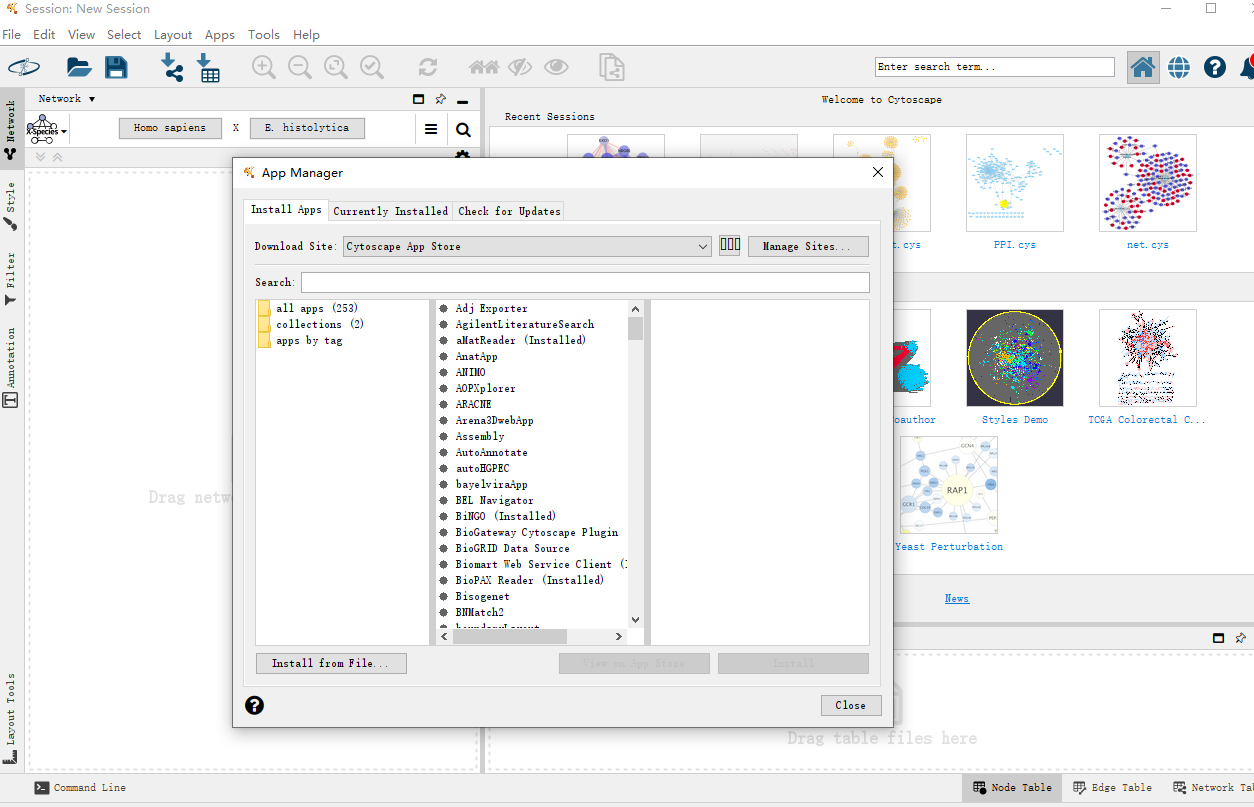
Task: Open the Network panel gear settings
Action: [x=462, y=156]
